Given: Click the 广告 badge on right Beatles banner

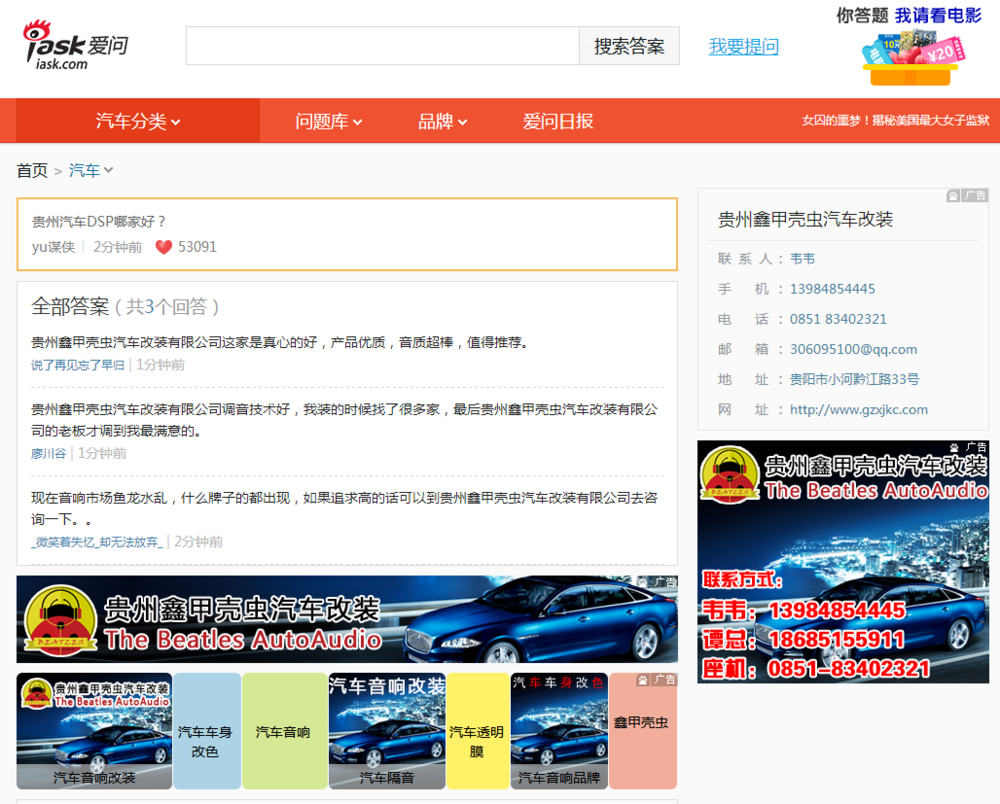Looking at the screenshot, I should click(969, 447).
